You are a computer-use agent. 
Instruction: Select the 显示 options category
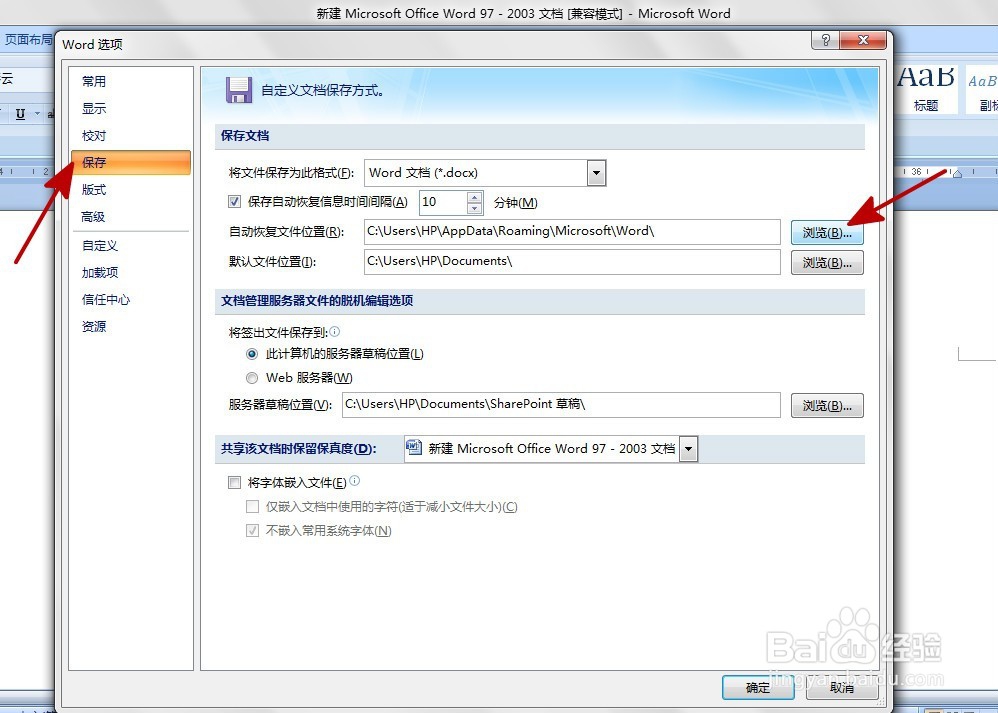tap(94, 108)
